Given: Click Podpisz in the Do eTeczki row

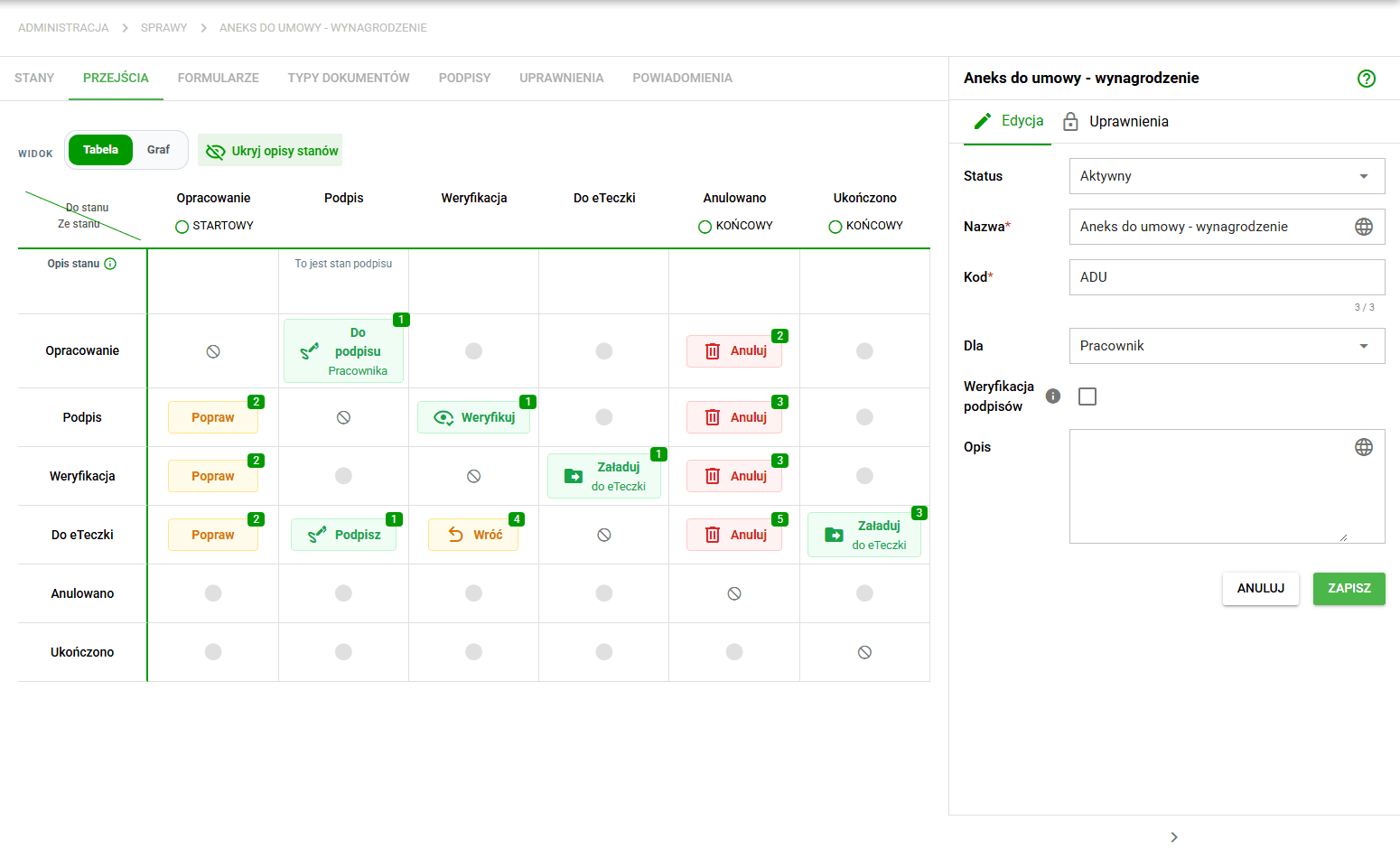Looking at the screenshot, I should pos(343,535).
